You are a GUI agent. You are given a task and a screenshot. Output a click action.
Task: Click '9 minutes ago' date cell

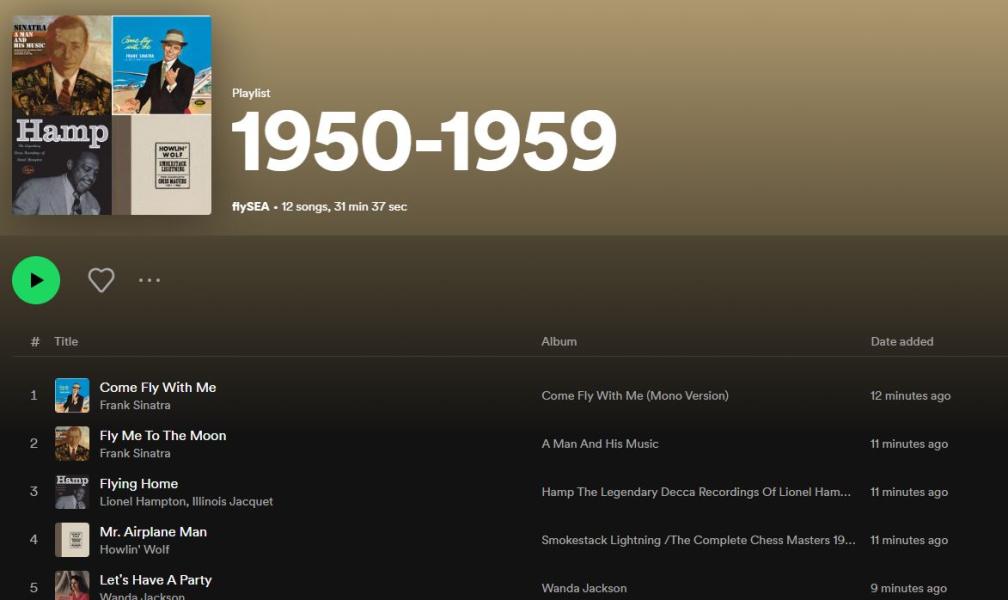pos(908,588)
